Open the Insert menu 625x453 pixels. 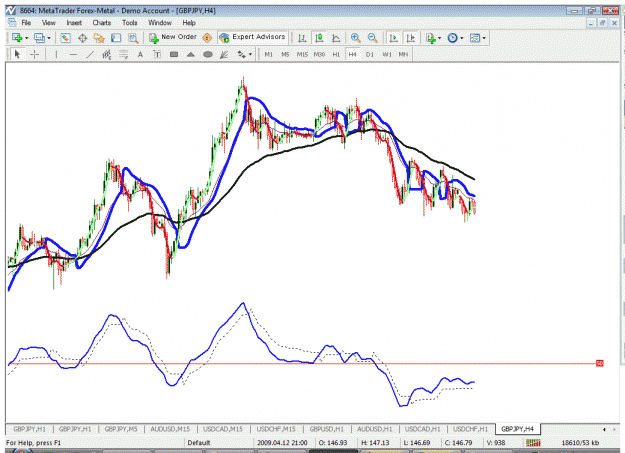pyautogui.click(x=74, y=23)
